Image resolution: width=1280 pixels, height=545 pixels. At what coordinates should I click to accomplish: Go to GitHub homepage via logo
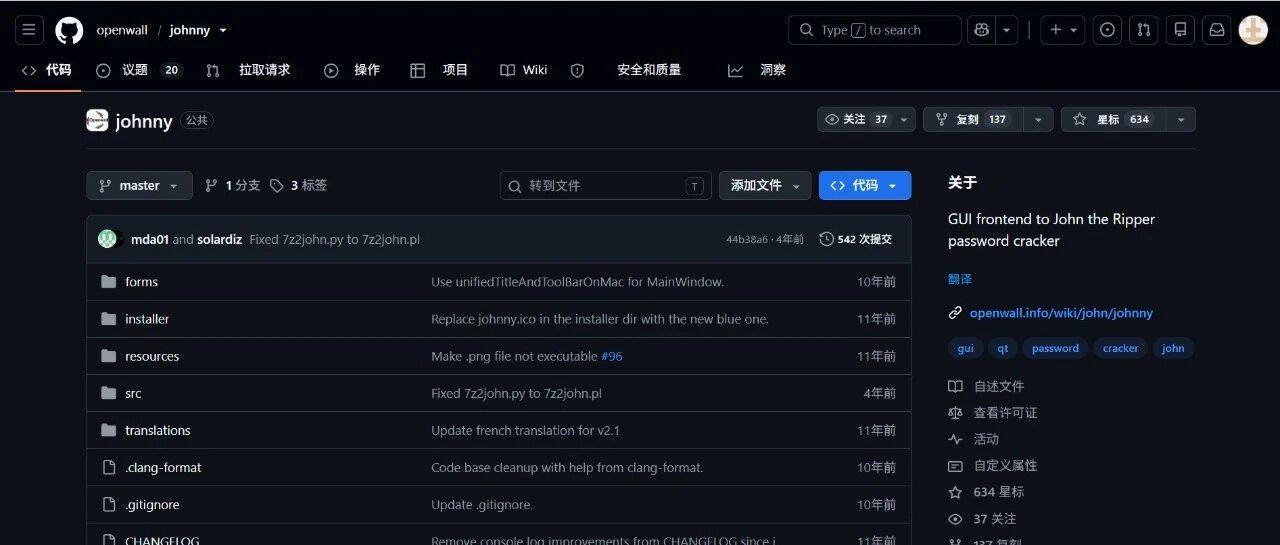(69, 30)
